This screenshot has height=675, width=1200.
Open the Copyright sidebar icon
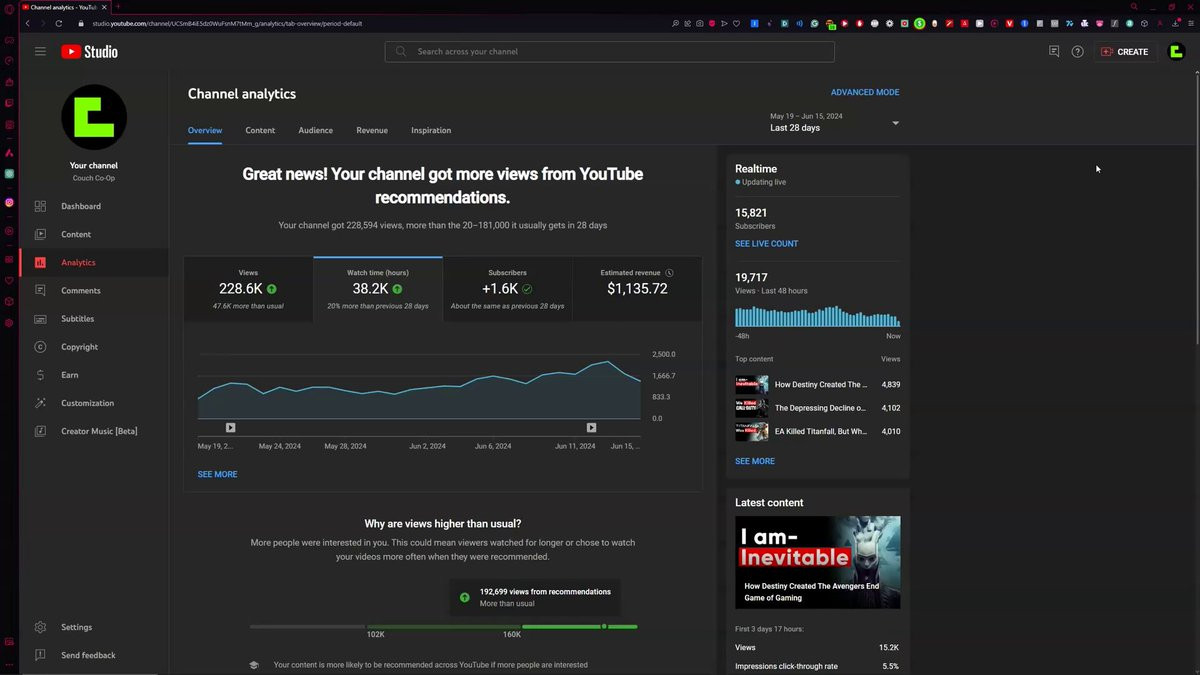click(40, 346)
